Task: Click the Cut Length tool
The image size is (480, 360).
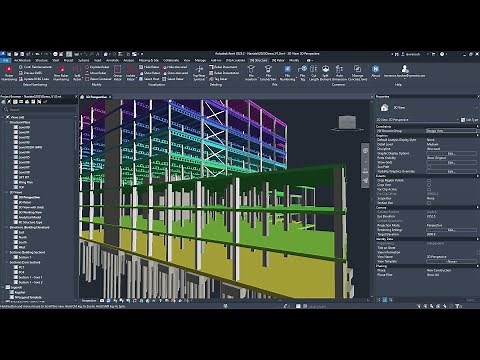Action: pyautogui.click(x=313, y=73)
